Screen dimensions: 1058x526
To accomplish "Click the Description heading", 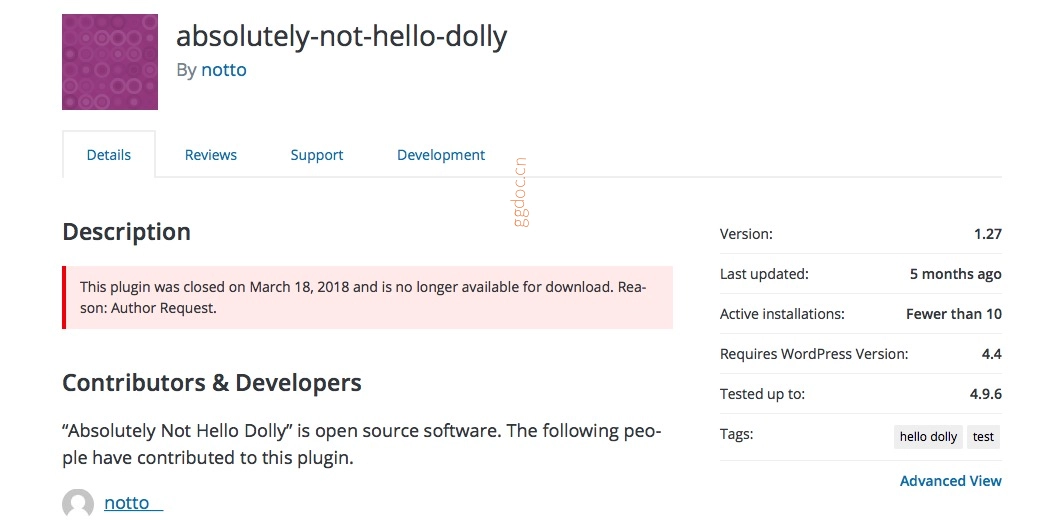I will coord(126,232).
